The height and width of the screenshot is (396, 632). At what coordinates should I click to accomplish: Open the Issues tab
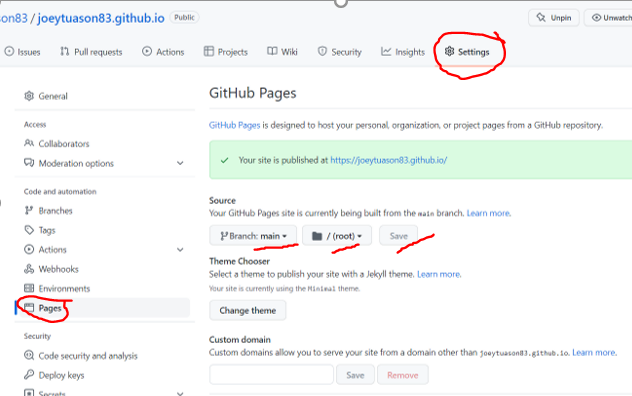[x=23, y=52]
